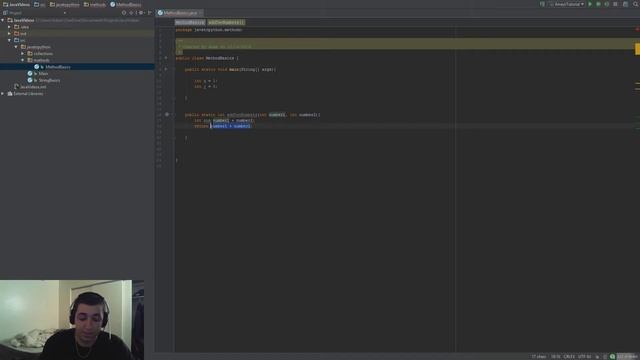Image resolution: width=640 pixels, height=360 pixels.
Task: Click the 'public class MethodBasics' line
Action: (207, 58)
